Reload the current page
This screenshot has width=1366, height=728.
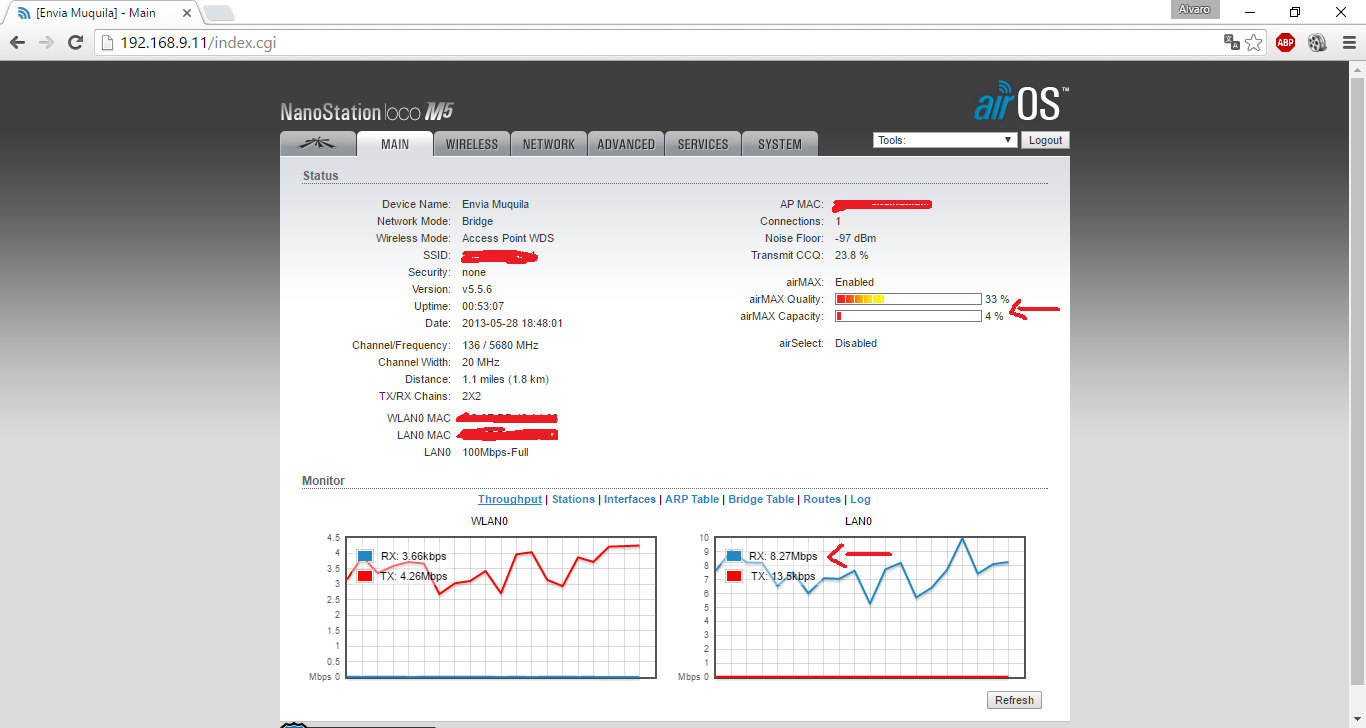point(74,42)
